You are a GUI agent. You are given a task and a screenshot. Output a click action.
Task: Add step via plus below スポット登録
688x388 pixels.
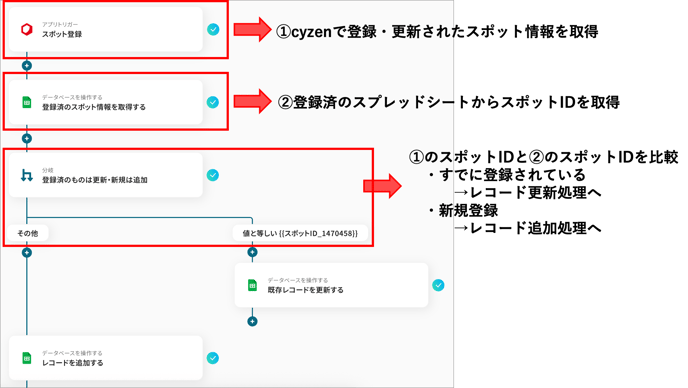tap(27, 65)
